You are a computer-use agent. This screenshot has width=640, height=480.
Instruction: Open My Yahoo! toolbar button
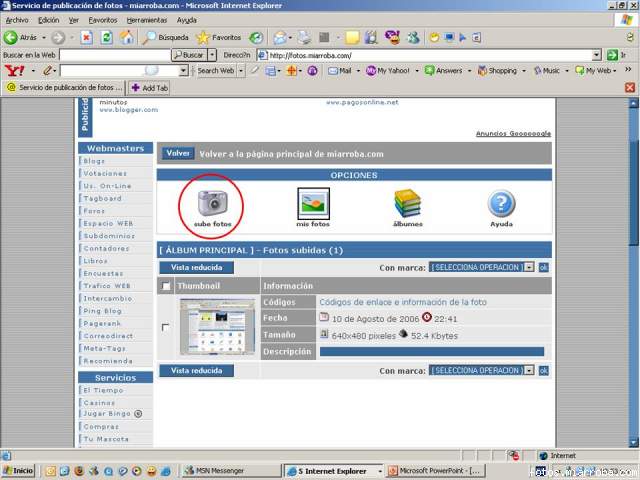point(388,71)
